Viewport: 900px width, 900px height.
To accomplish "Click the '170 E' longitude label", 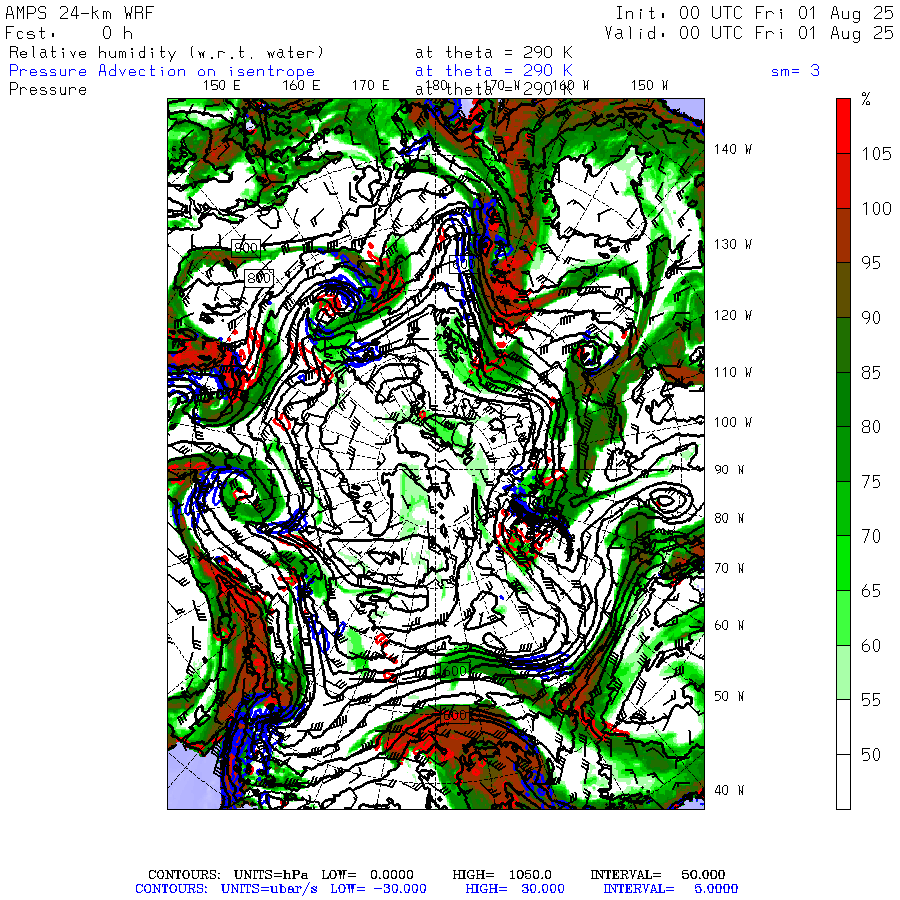I will (371, 86).
